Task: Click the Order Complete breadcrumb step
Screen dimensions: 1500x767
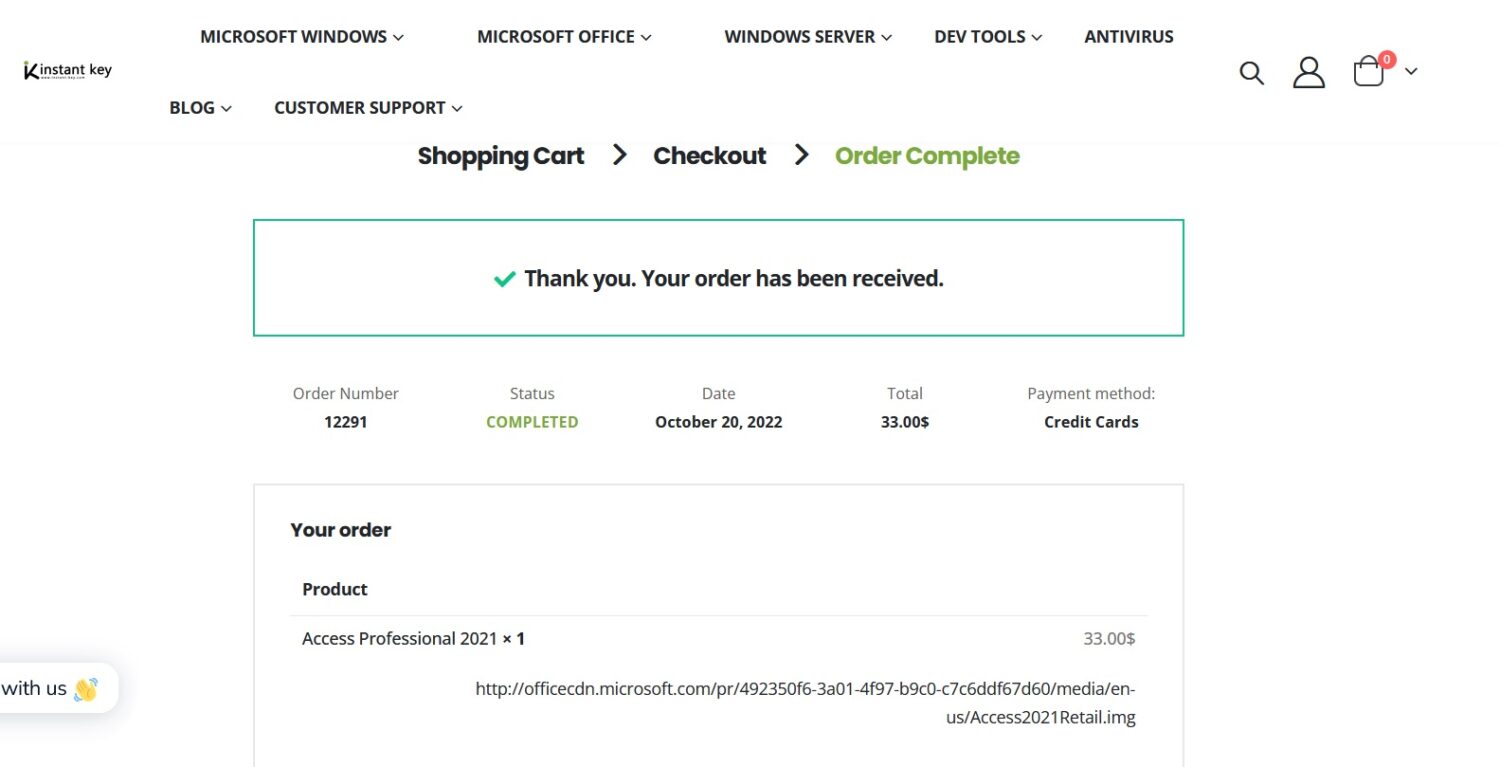Action: pyautogui.click(x=927, y=156)
